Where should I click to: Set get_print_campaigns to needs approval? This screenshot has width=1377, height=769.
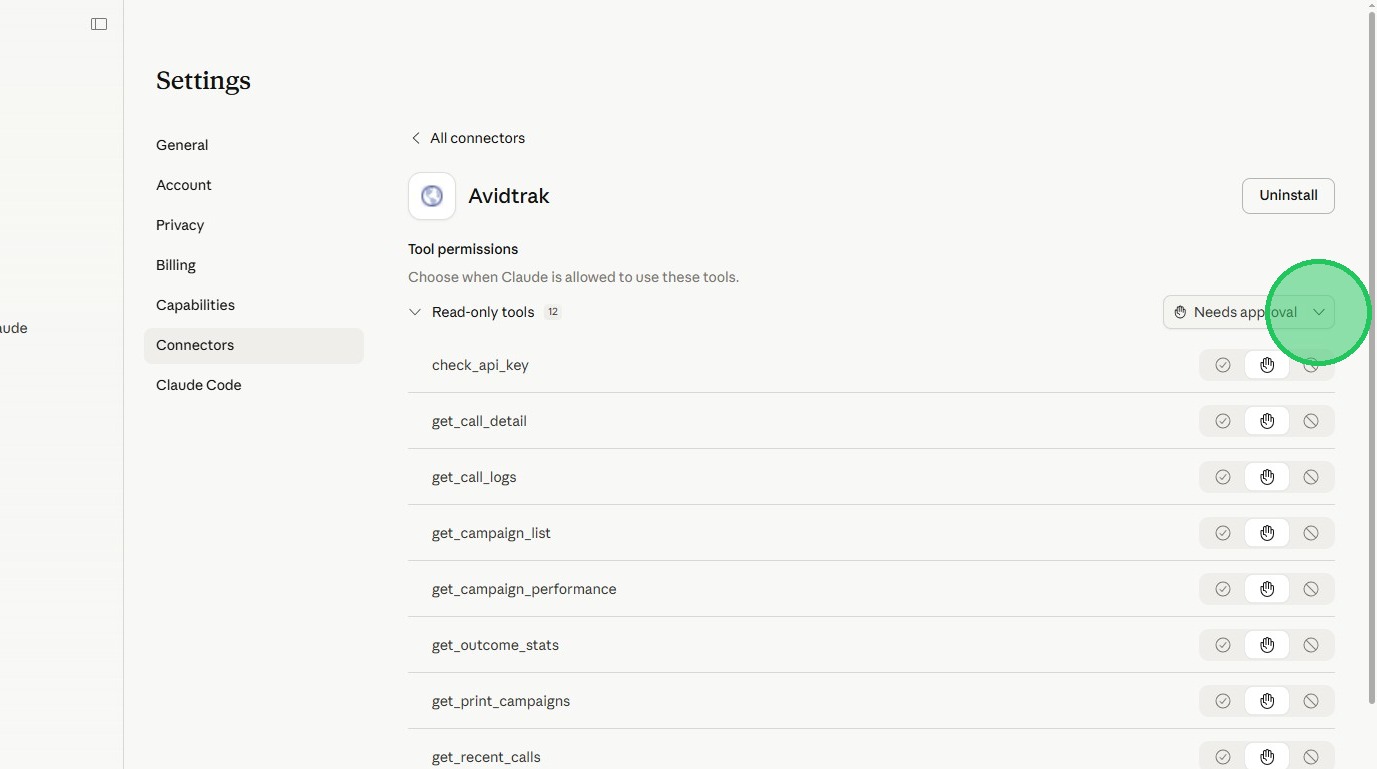[x=1267, y=701]
